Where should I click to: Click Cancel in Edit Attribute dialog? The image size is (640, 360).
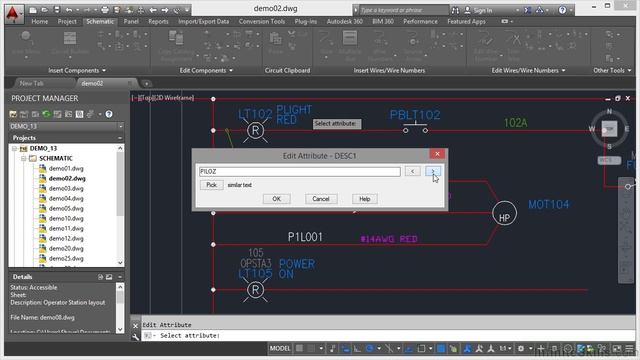(321, 199)
